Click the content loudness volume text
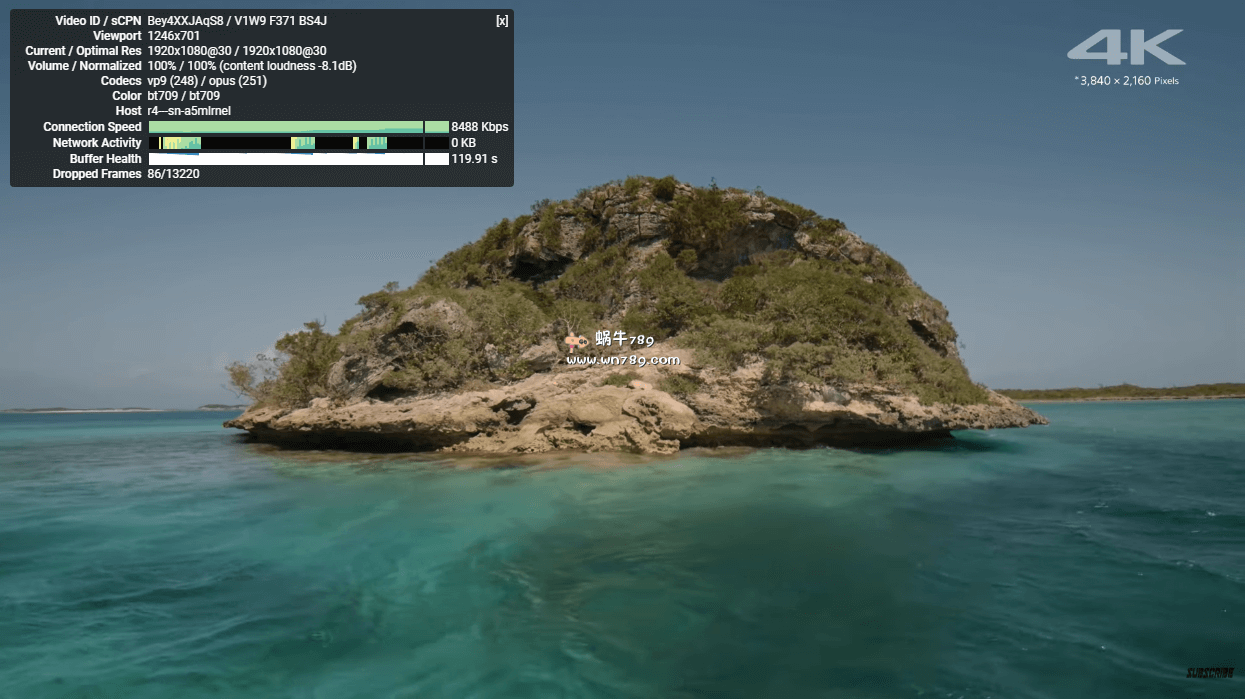Viewport: 1245px width, 699px height. [x=251, y=66]
